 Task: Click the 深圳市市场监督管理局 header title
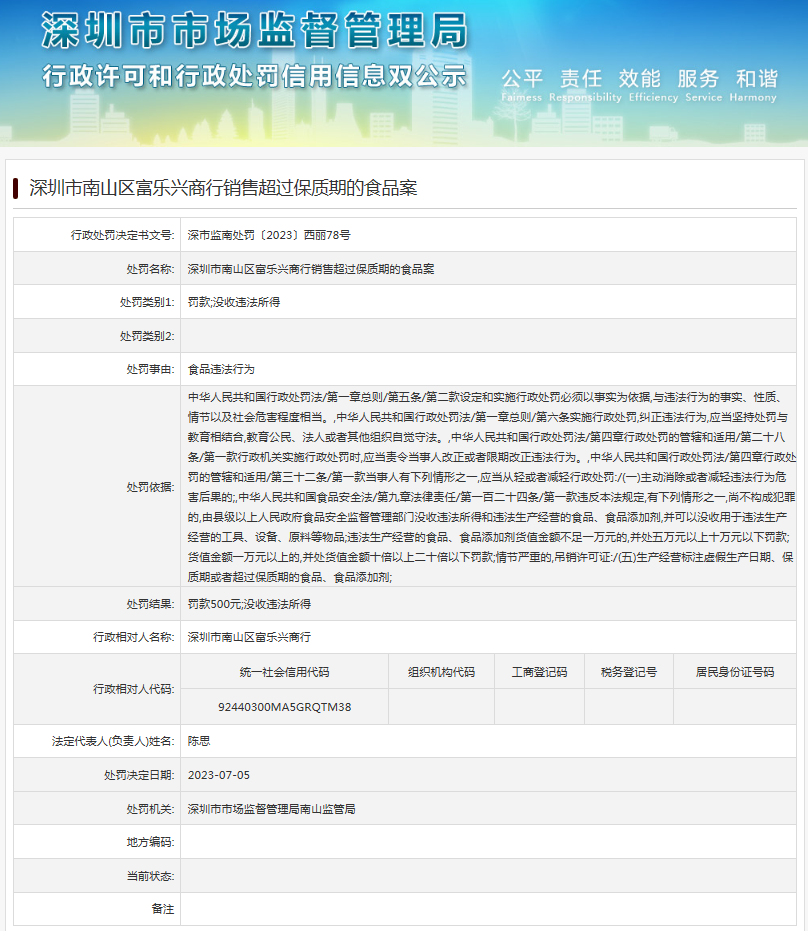(254, 32)
